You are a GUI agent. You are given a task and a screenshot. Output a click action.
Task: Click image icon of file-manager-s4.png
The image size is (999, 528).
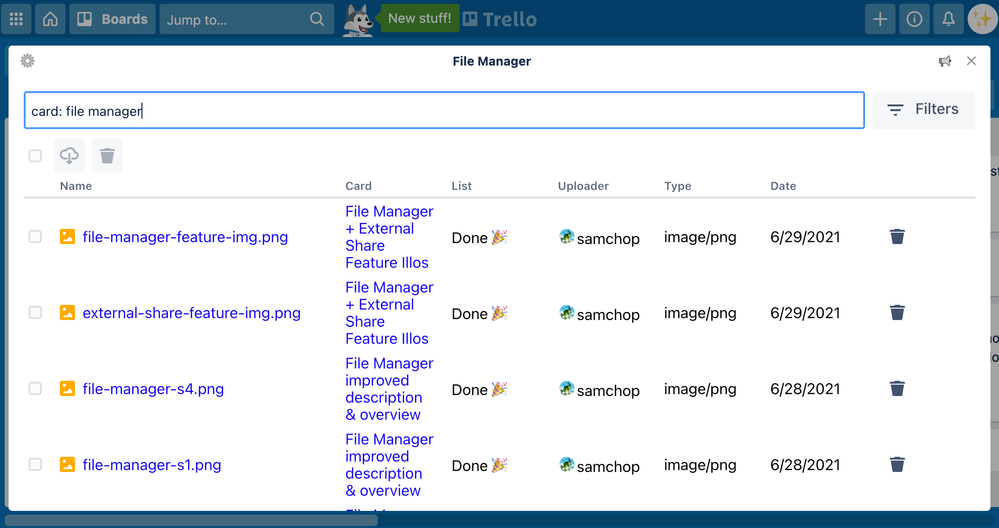coord(67,389)
